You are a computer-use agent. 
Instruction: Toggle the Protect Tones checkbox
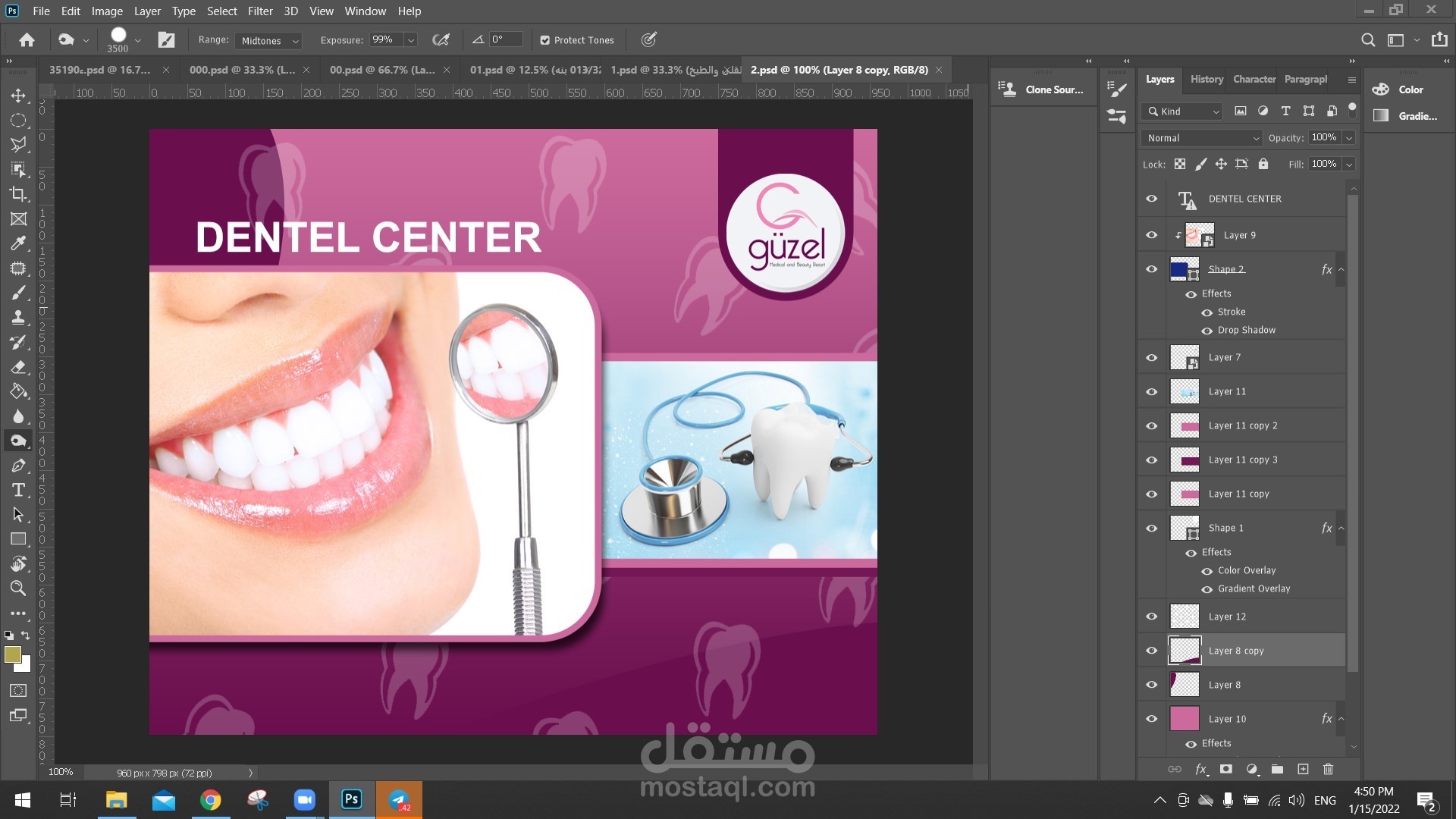544,40
